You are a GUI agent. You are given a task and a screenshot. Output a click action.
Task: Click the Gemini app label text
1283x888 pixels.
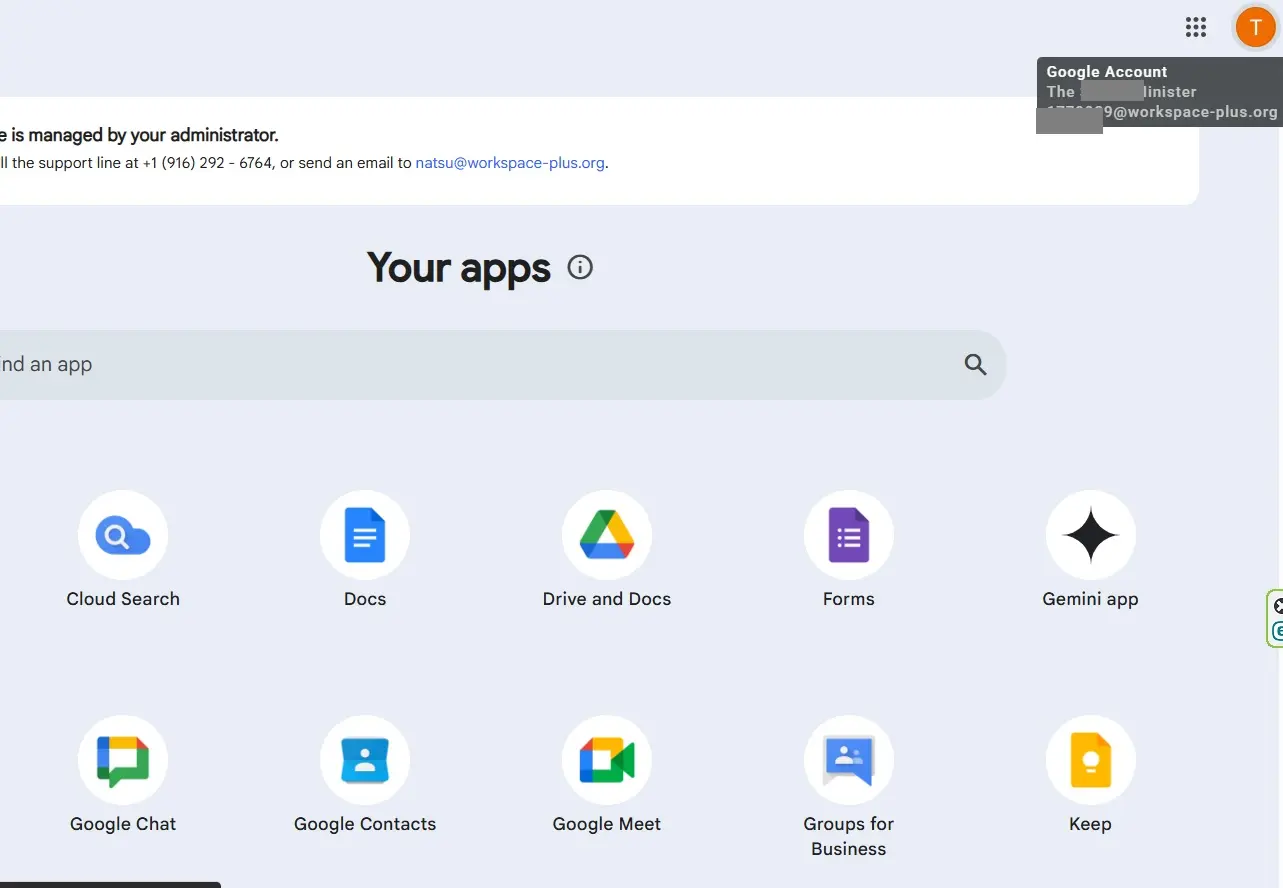point(1091,599)
